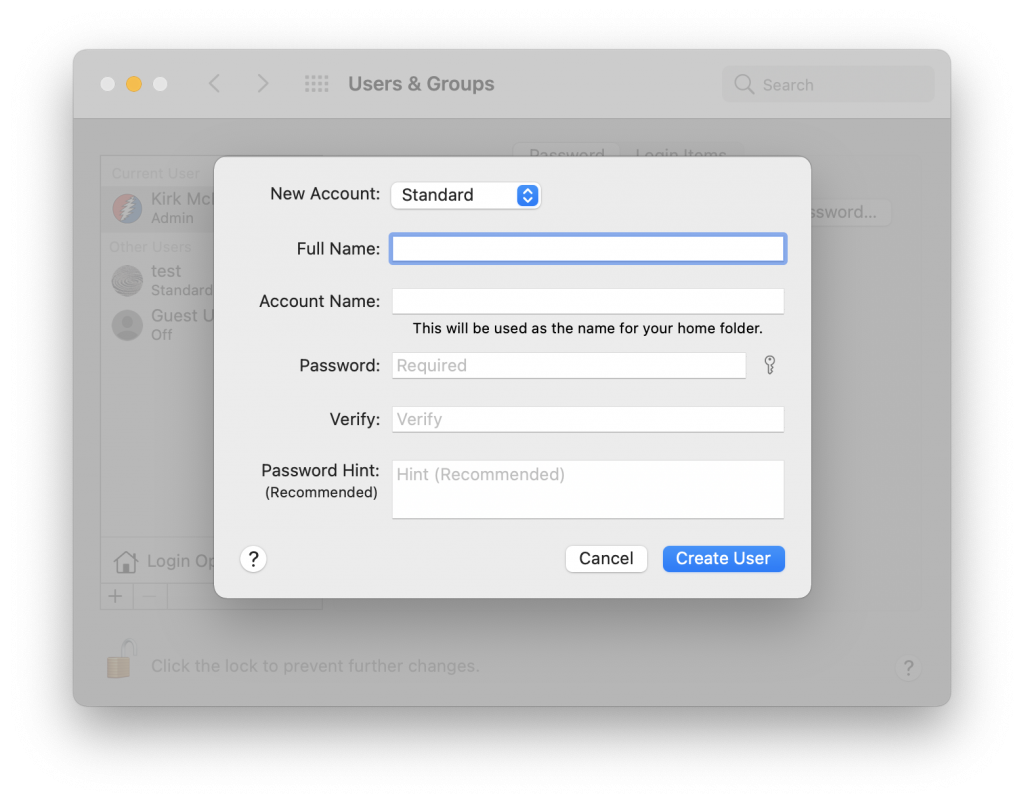Select Kirk's admin user avatar
Screen dimensions: 1024x803
pos(127,208)
